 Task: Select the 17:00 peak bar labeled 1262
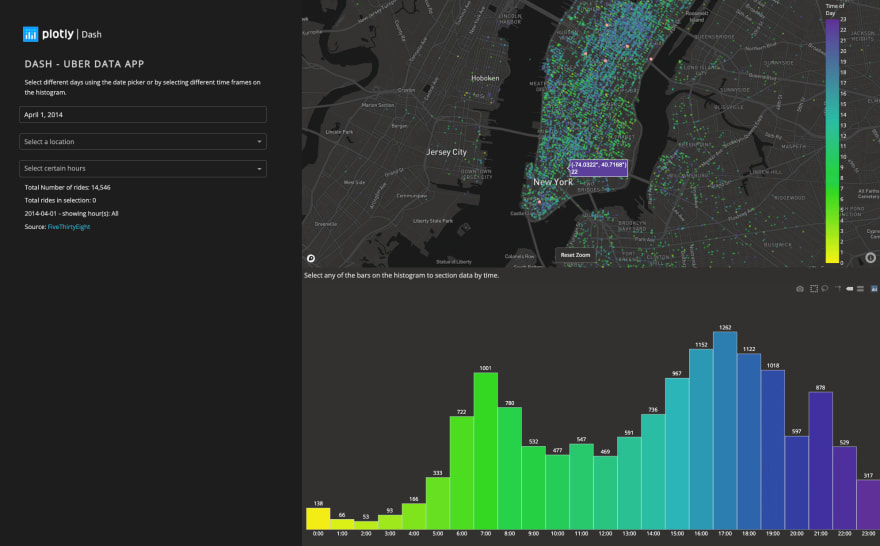(725, 430)
